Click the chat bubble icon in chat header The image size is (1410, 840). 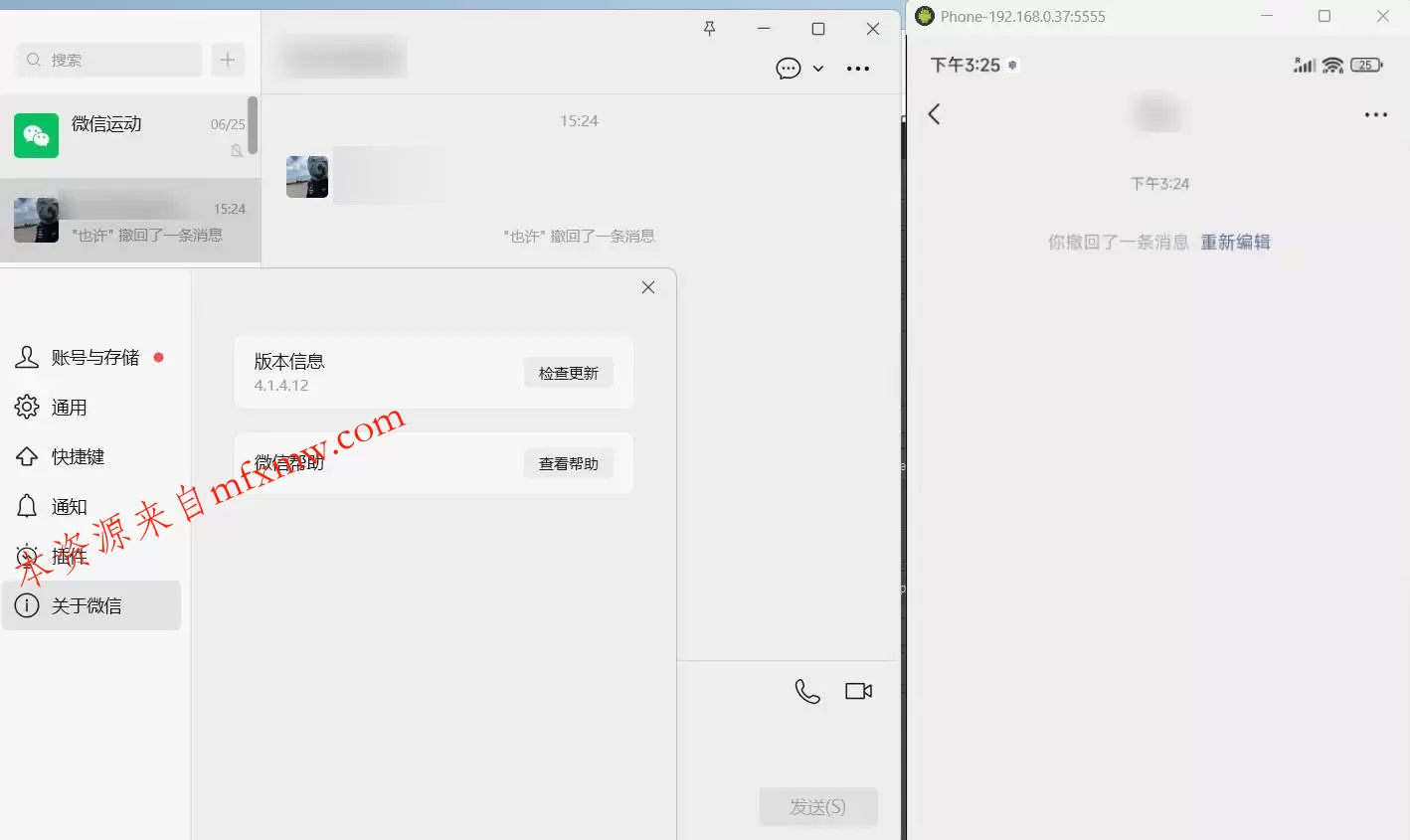(789, 69)
